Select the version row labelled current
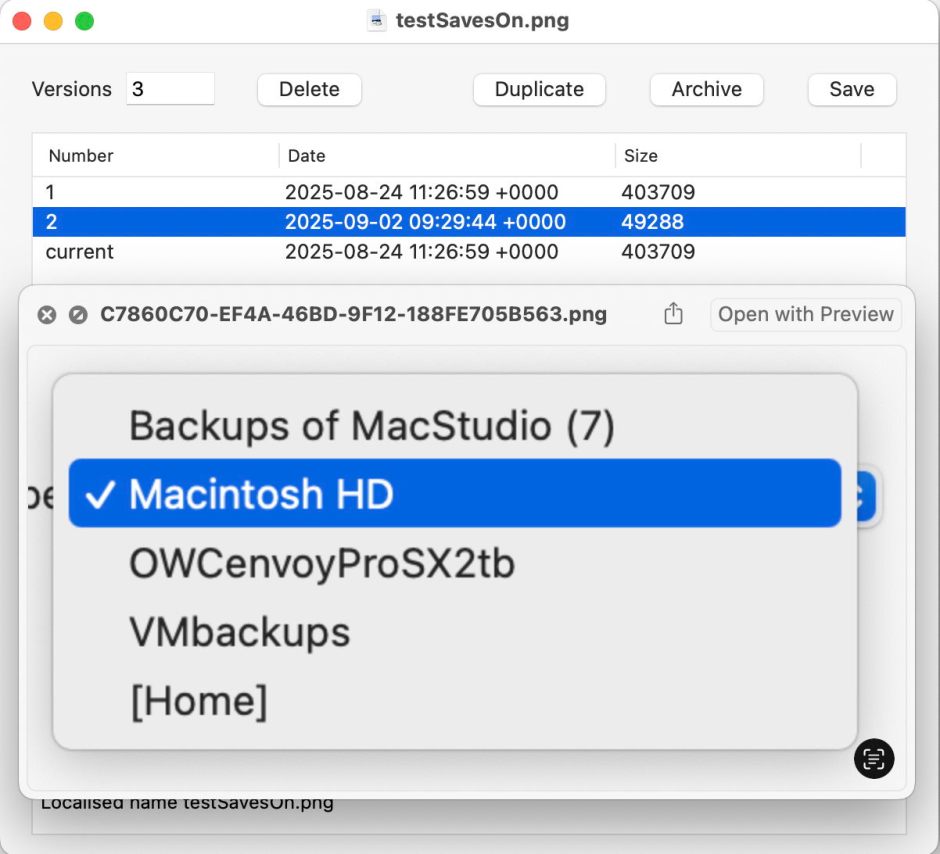The width and height of the screenshot is (940, 854). [469, 252]
